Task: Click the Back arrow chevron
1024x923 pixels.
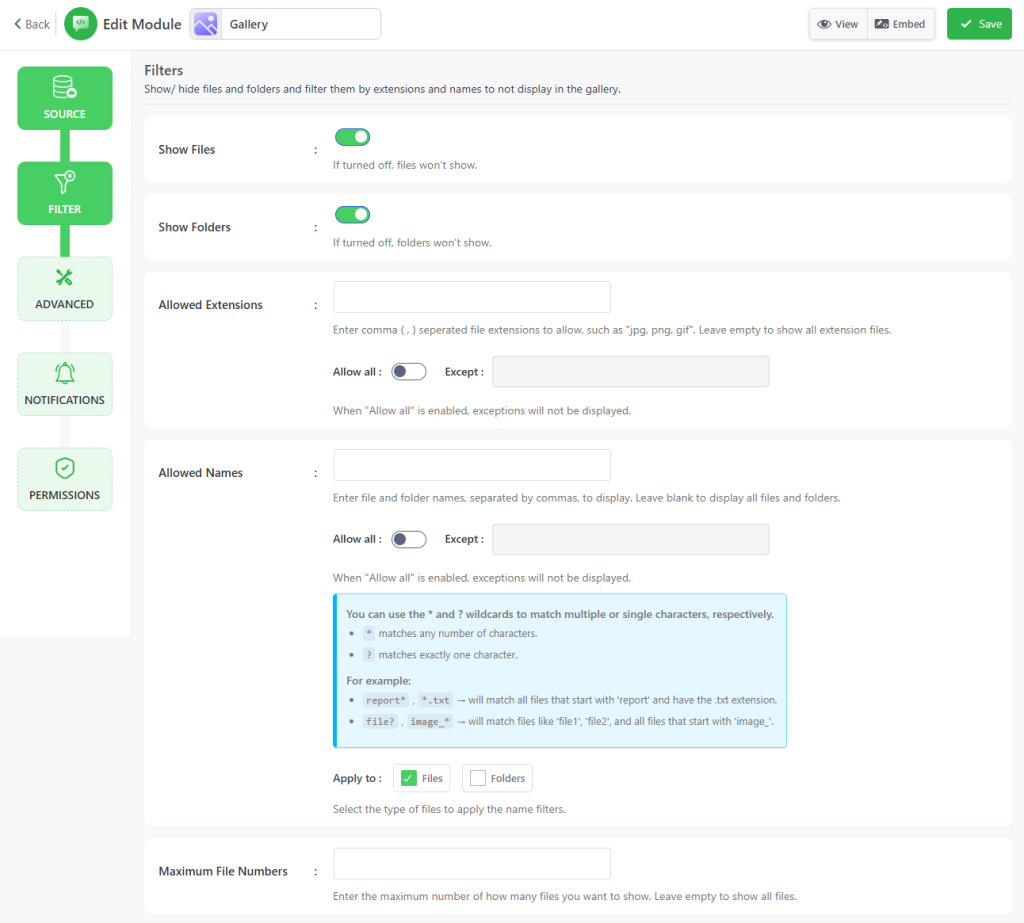Action: pyautogui.click(x=18, y=24)
